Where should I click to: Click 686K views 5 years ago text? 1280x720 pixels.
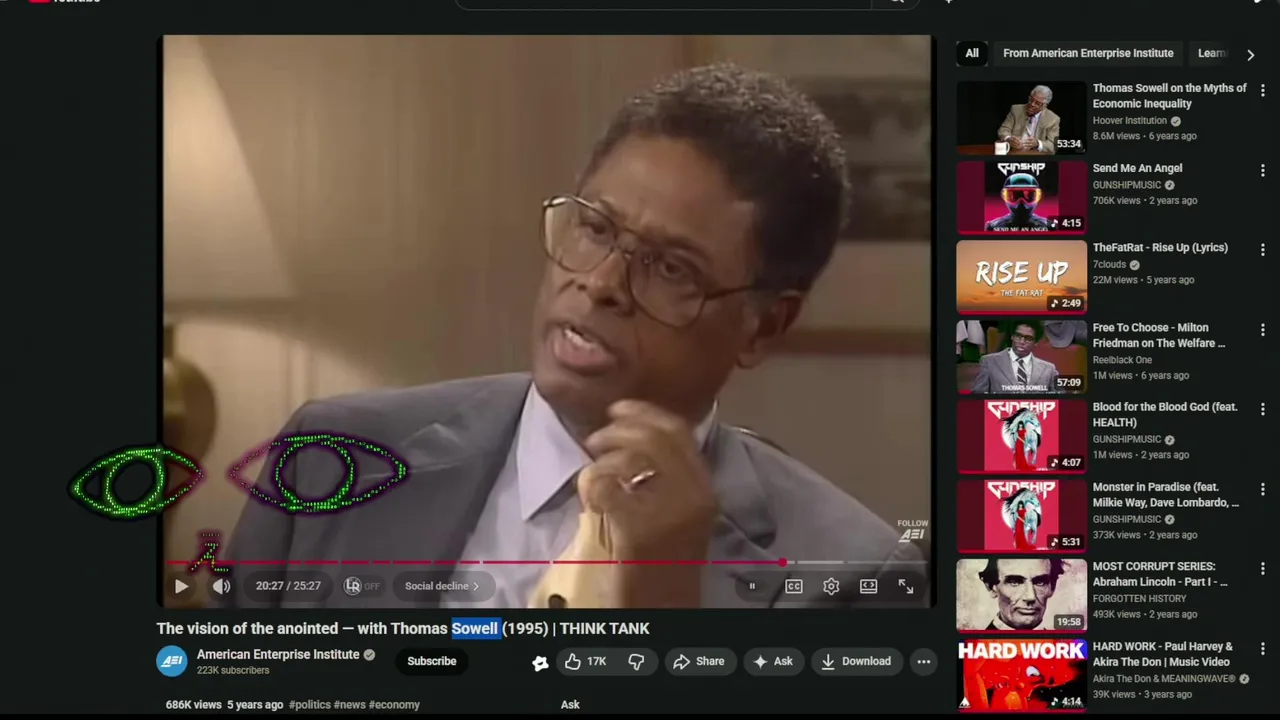(x=224, y=705)
